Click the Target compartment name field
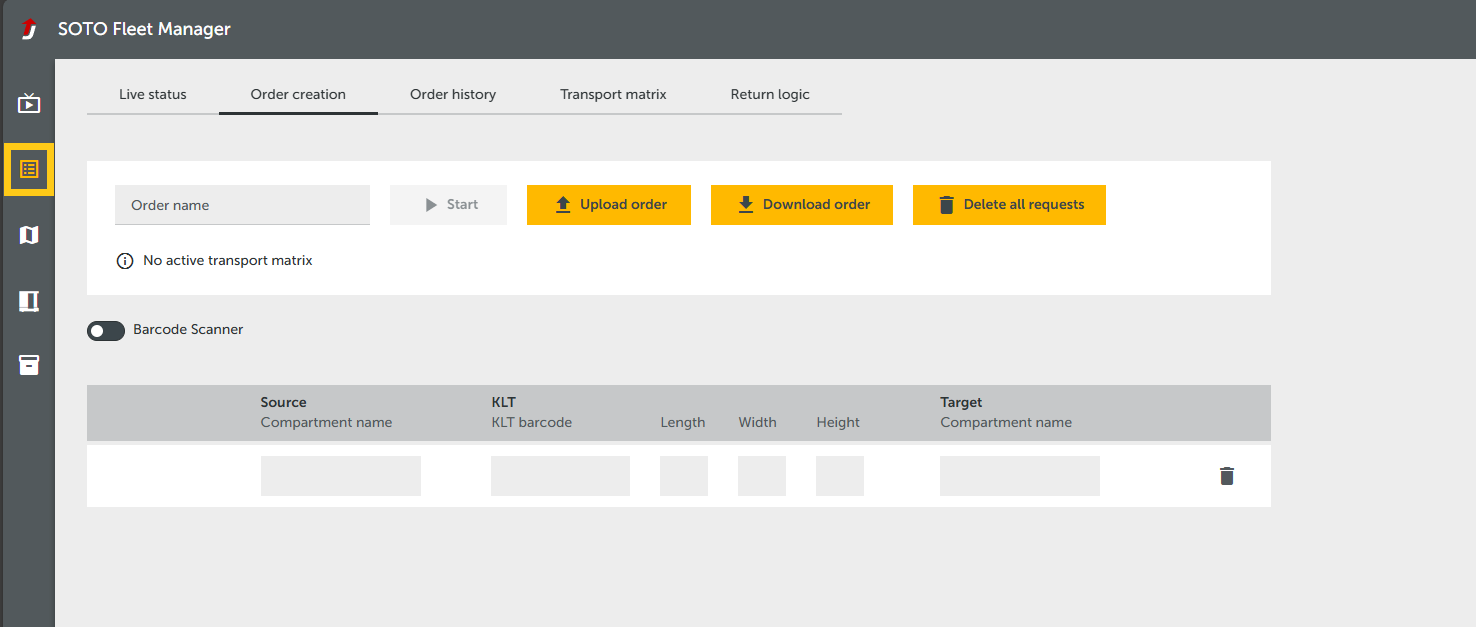Viewport: 1476px width, 627px height. 1020,476
